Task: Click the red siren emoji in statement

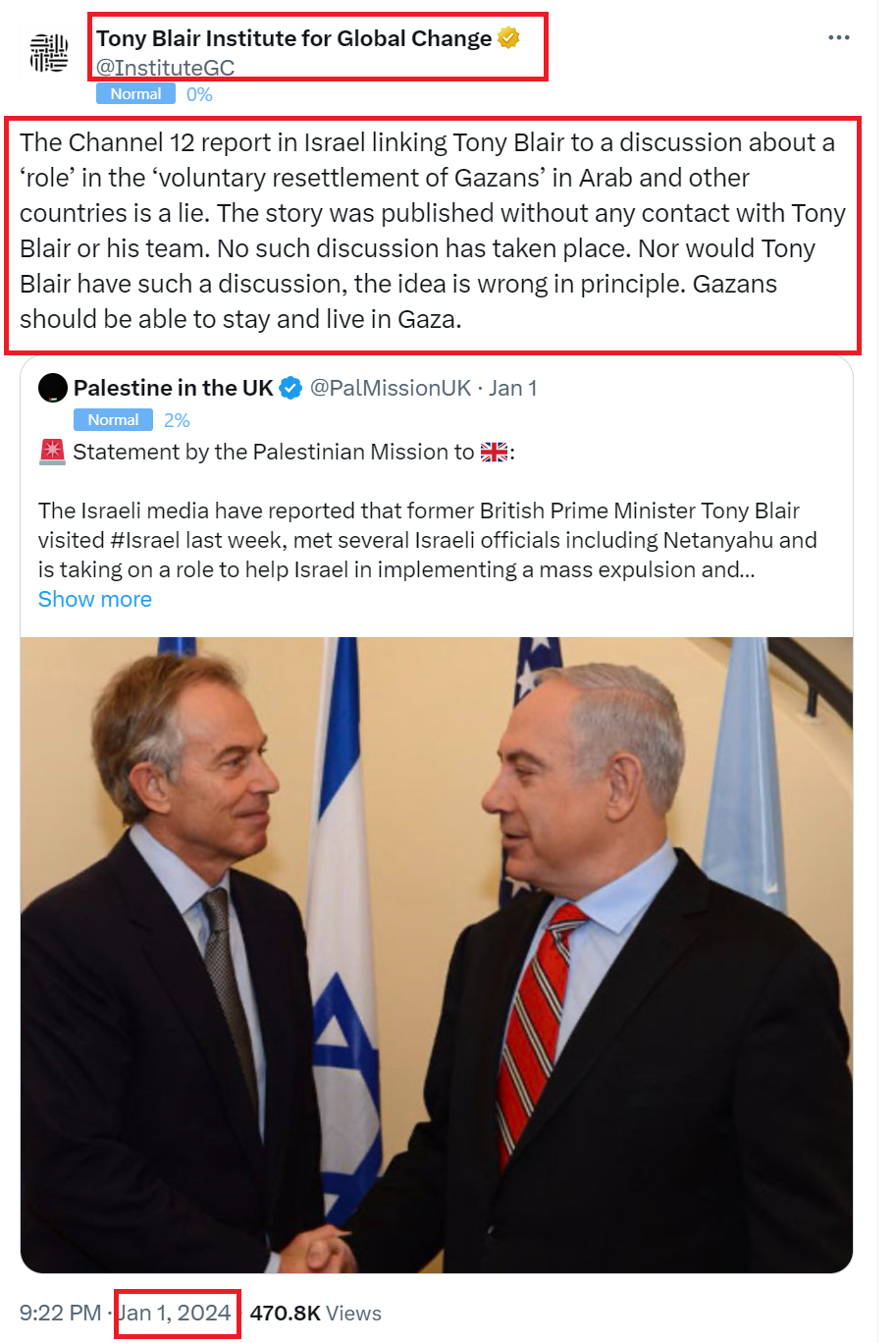Action: [x=52, y=452]
